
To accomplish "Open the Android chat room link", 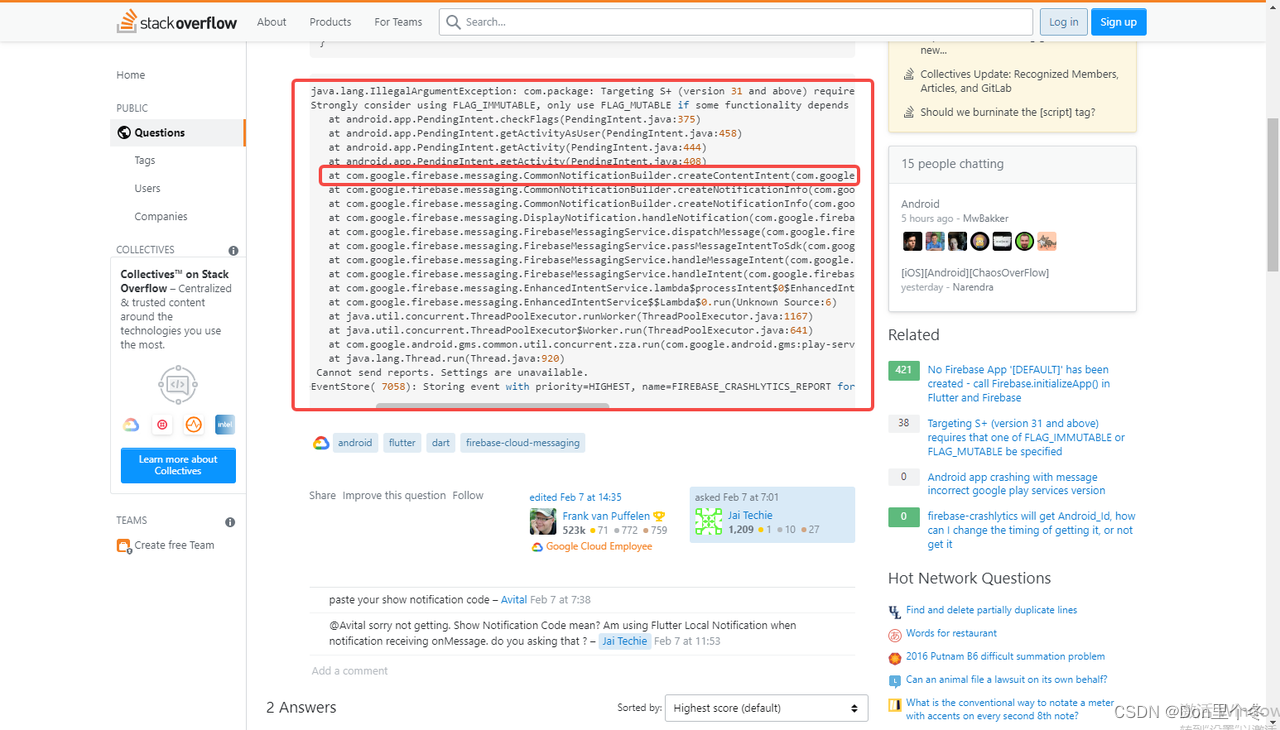I will pos(920,204).
